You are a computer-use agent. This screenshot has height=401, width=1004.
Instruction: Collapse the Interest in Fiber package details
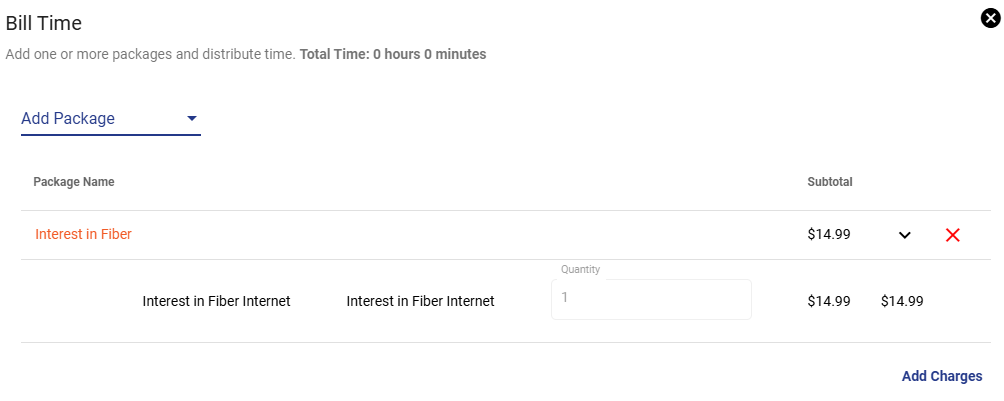tap(904, 235)
